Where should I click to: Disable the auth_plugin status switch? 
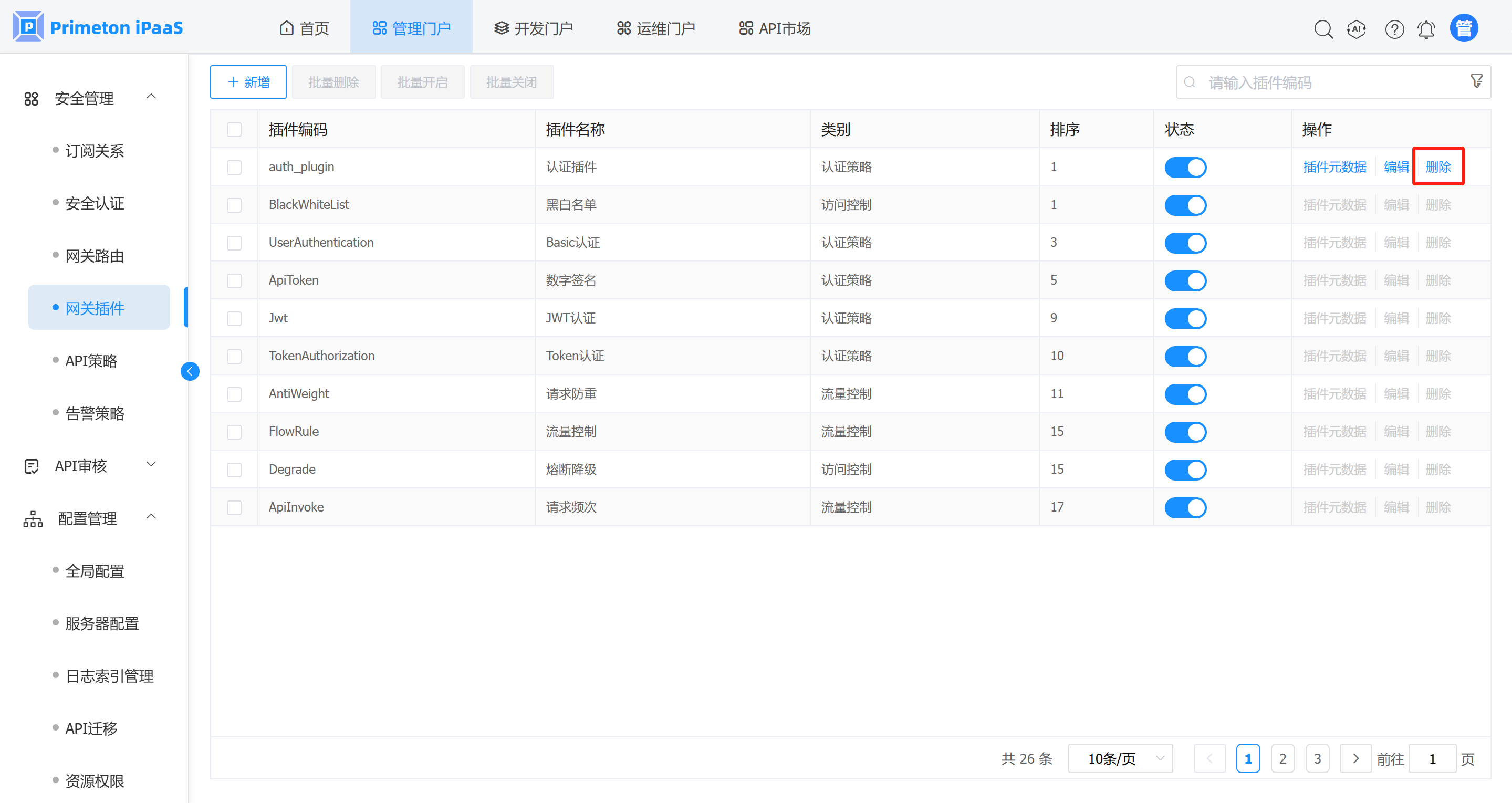point(1185,168)
